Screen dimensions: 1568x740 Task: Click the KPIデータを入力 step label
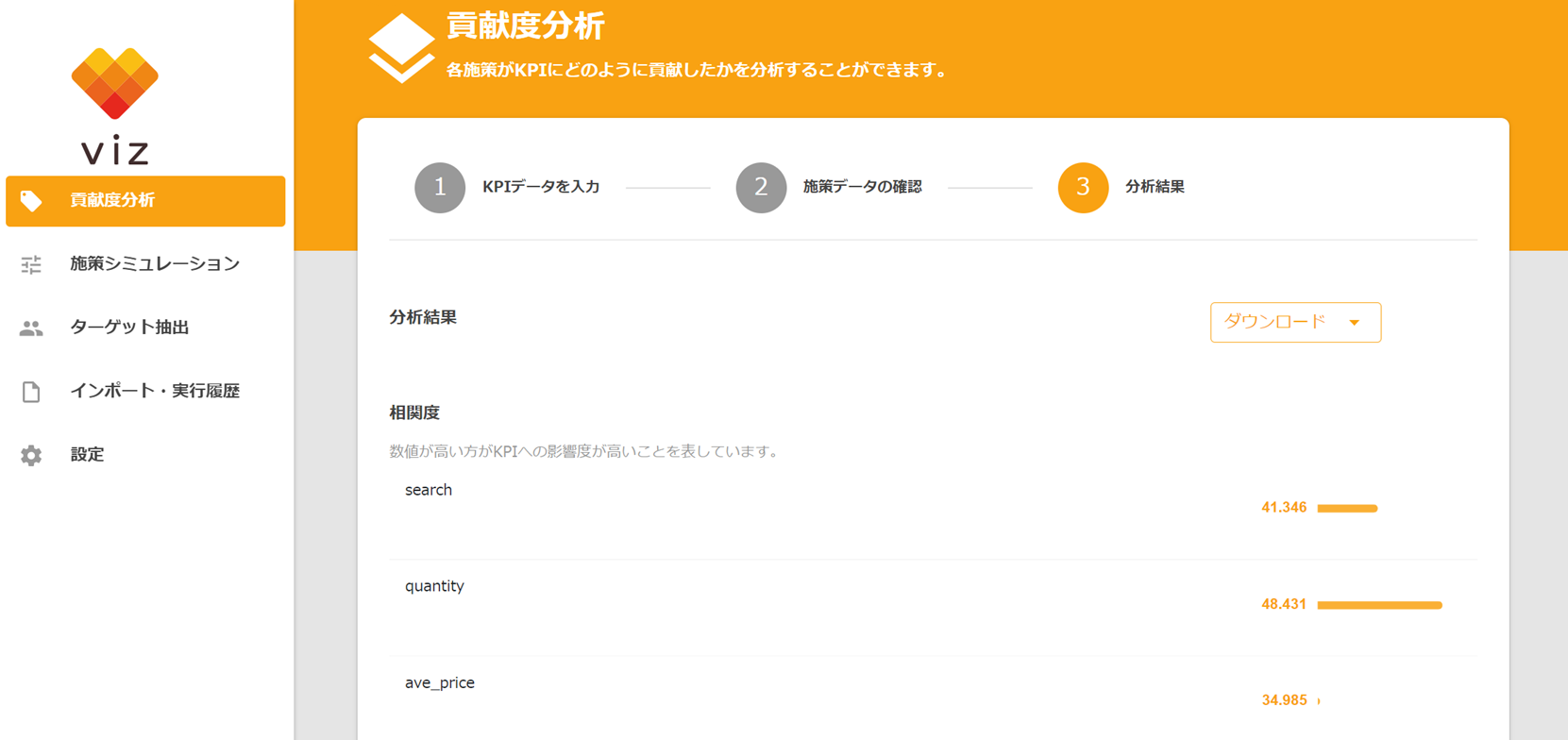pyautogui.click(x=541, y=187)
